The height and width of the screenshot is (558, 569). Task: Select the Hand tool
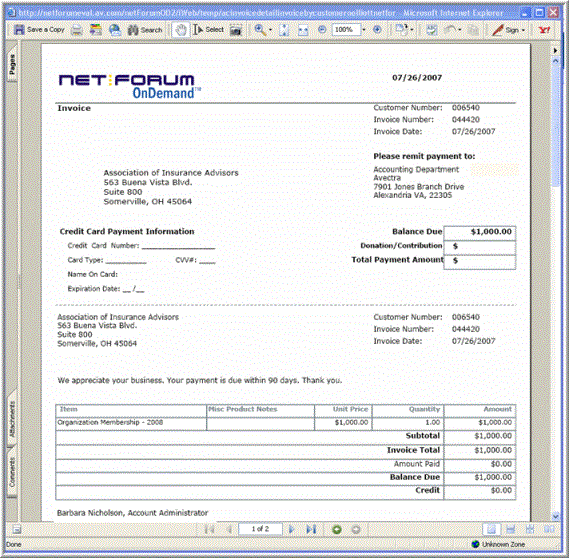(x=180, y=30)
